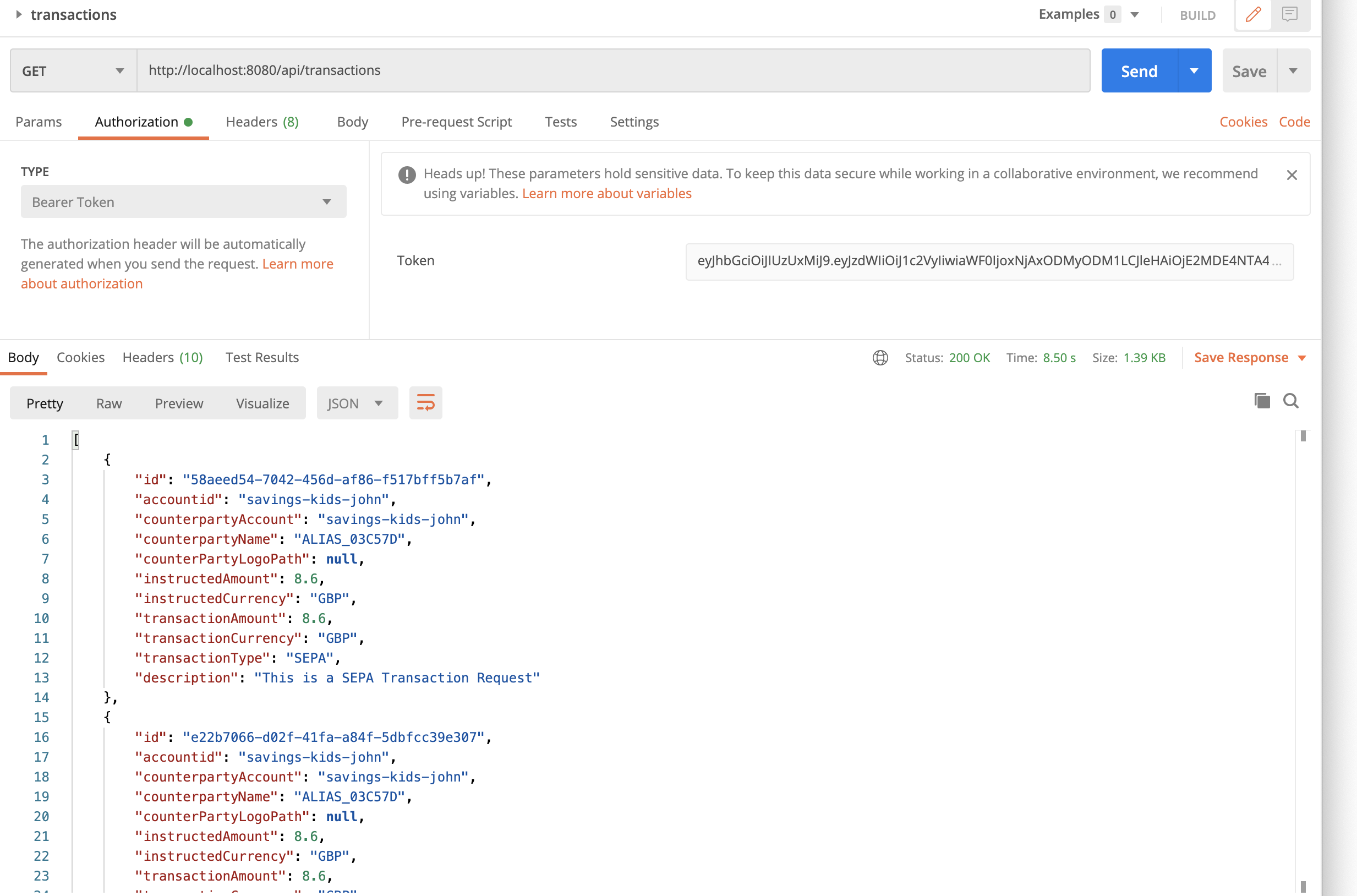The image size is (1357, 896).
Task: Open the Code snippet panel
Action: (1294, 122)
